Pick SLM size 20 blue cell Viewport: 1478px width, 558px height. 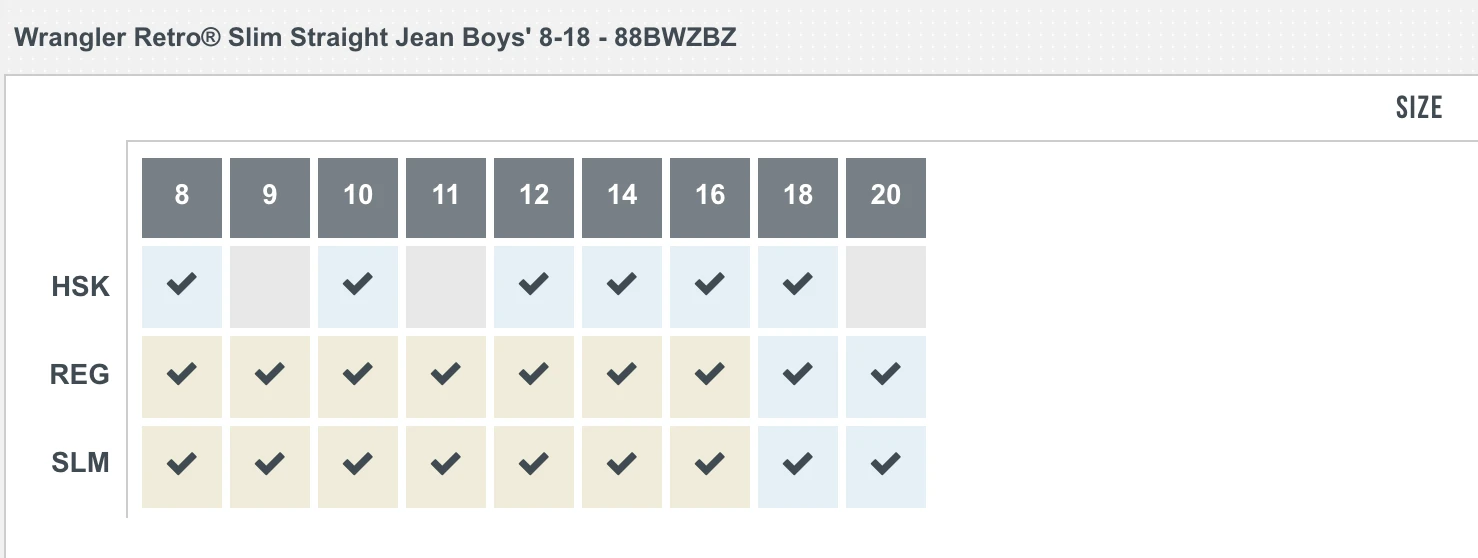coord(886,466)
